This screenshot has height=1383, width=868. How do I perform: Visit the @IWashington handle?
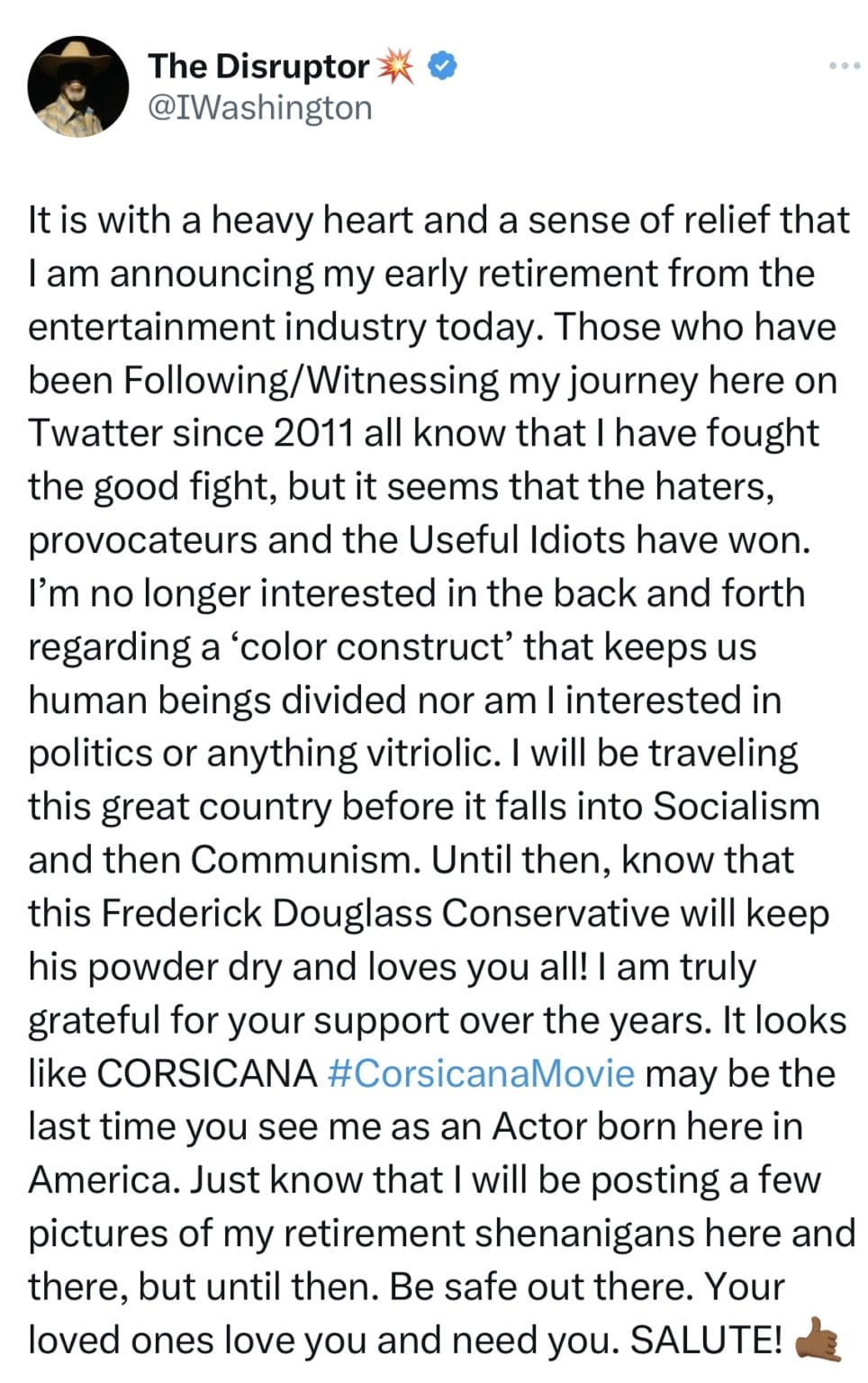pos(259,107)
